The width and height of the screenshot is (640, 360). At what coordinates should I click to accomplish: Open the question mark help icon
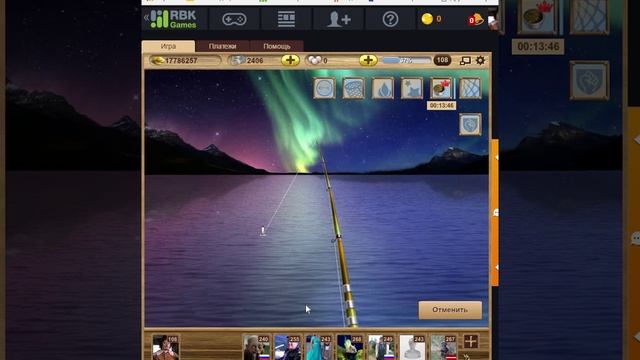(x=390, y=19)
